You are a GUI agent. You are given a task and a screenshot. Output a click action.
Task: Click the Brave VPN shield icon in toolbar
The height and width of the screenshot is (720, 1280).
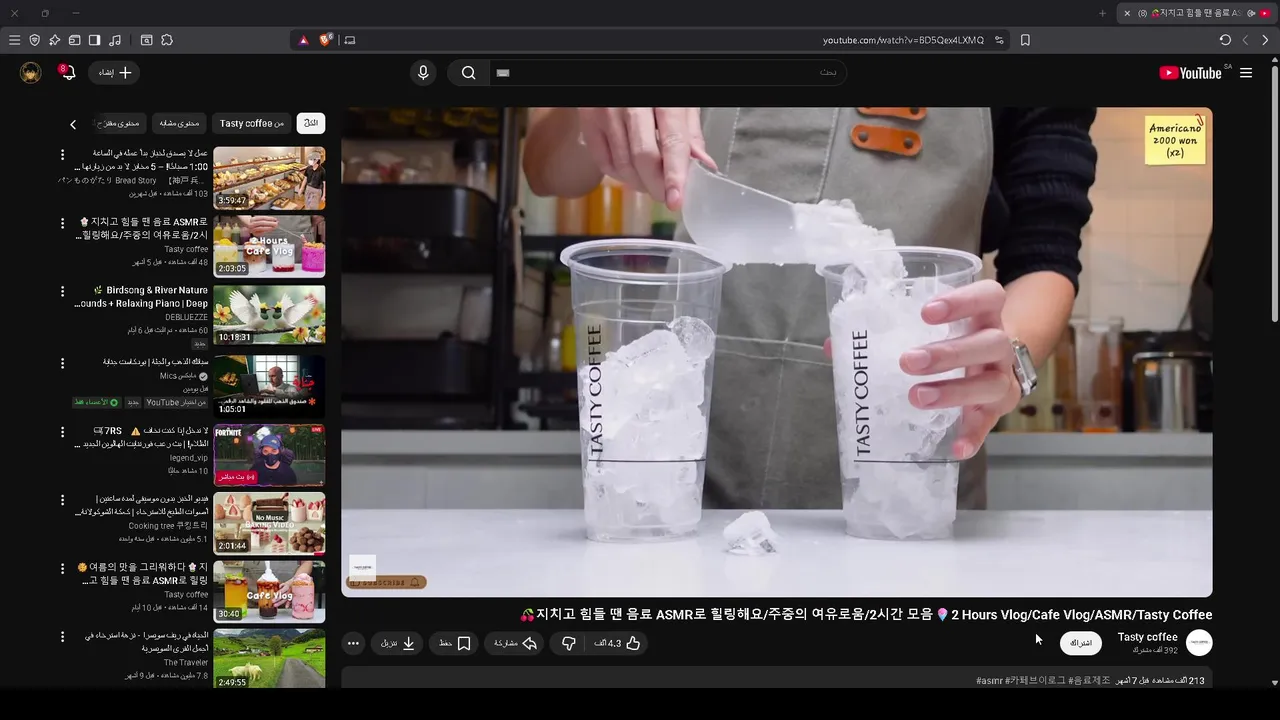34,40
